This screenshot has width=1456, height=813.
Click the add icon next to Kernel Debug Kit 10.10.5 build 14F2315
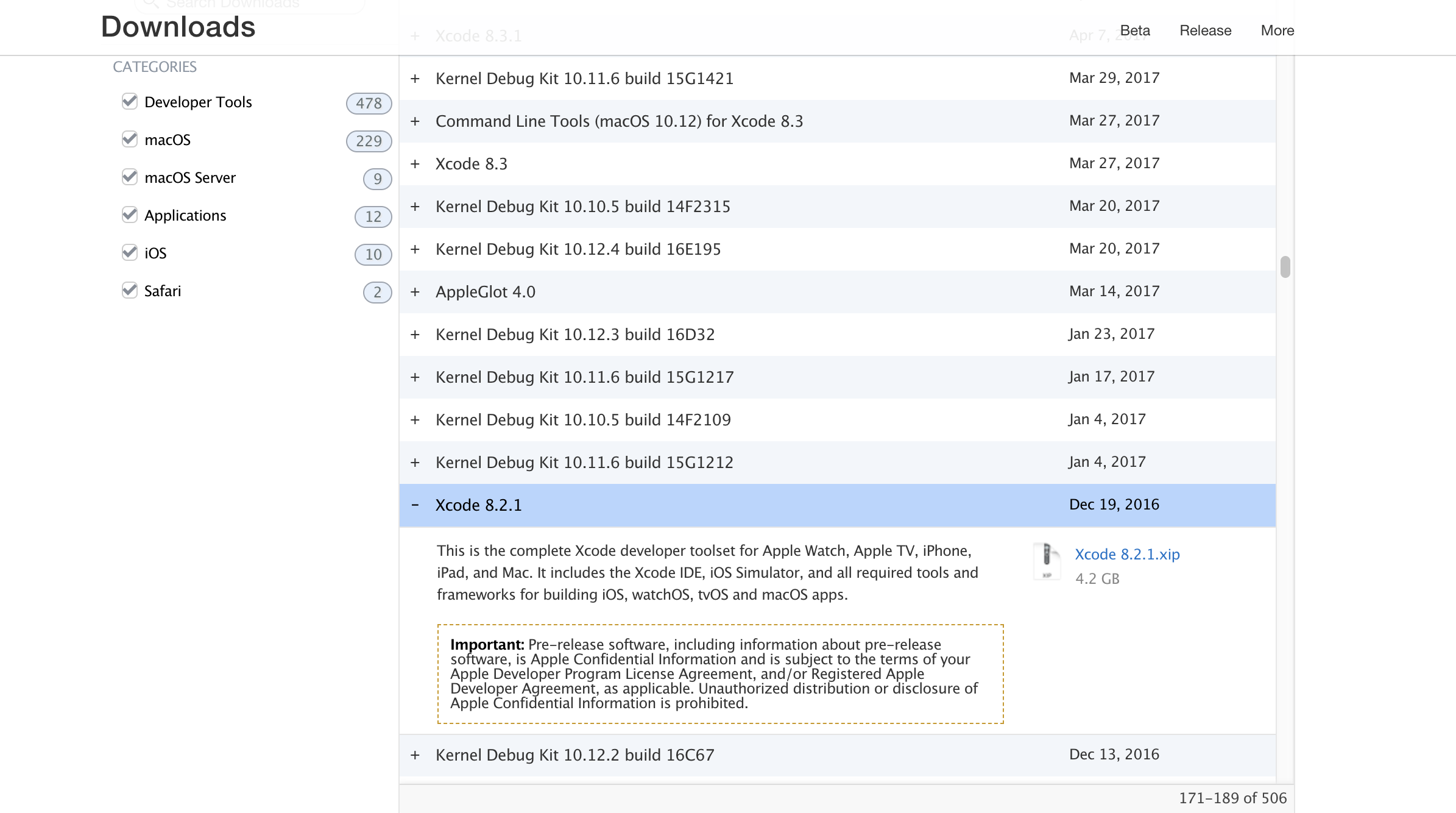click(x=416, y=206)
